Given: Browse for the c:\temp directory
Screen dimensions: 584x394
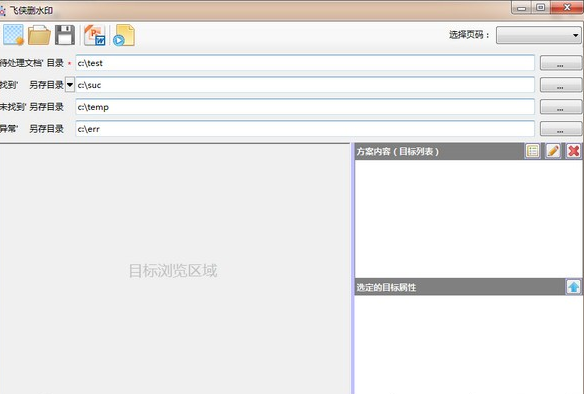Looking at the screenshot, I should tap(561, 107).
